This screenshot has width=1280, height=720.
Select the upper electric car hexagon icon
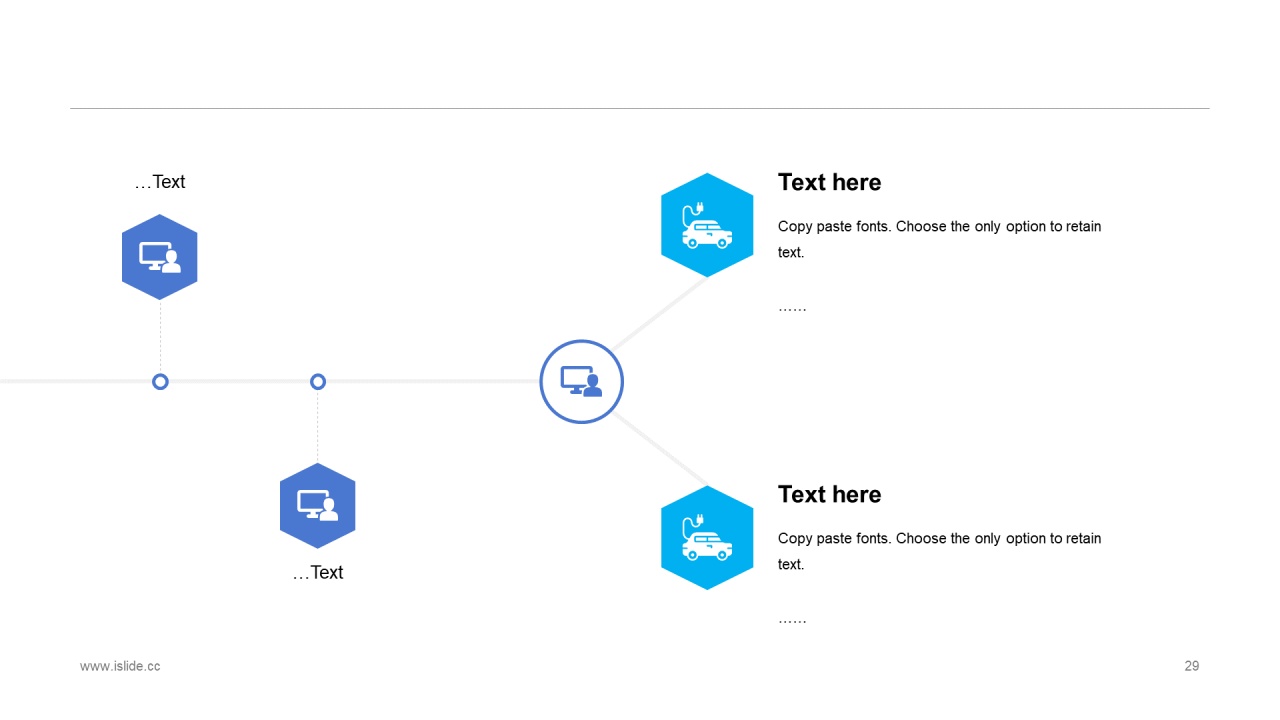pyautogui.click(x=707, y=225)
